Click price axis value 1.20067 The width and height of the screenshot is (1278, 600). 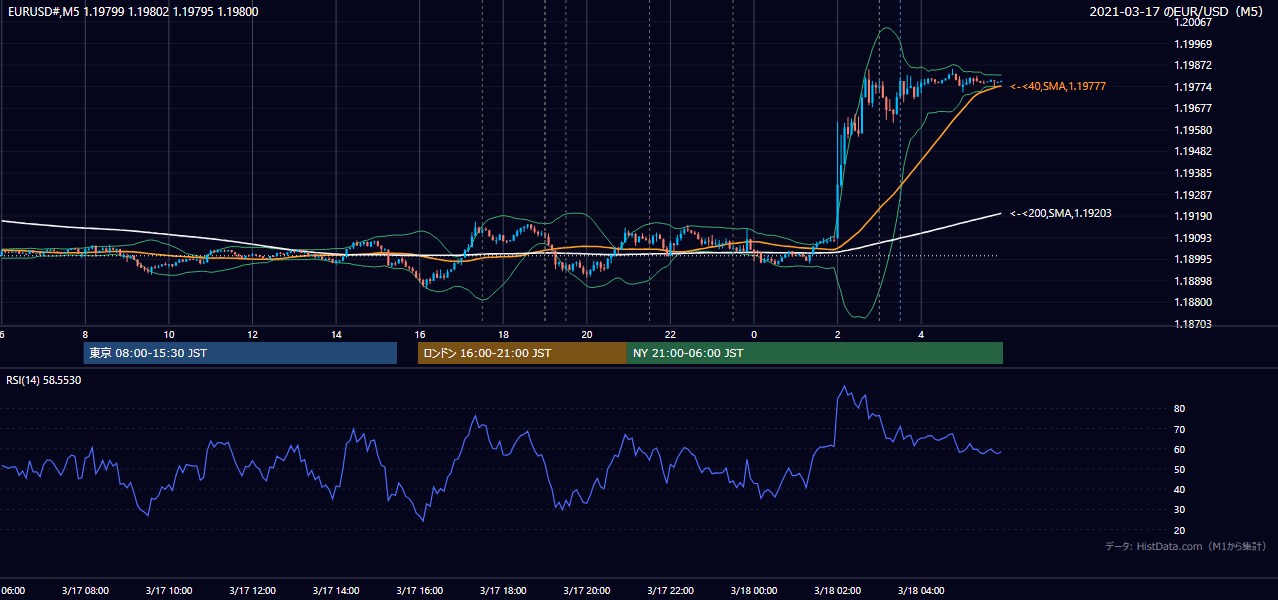point(1193,22)
